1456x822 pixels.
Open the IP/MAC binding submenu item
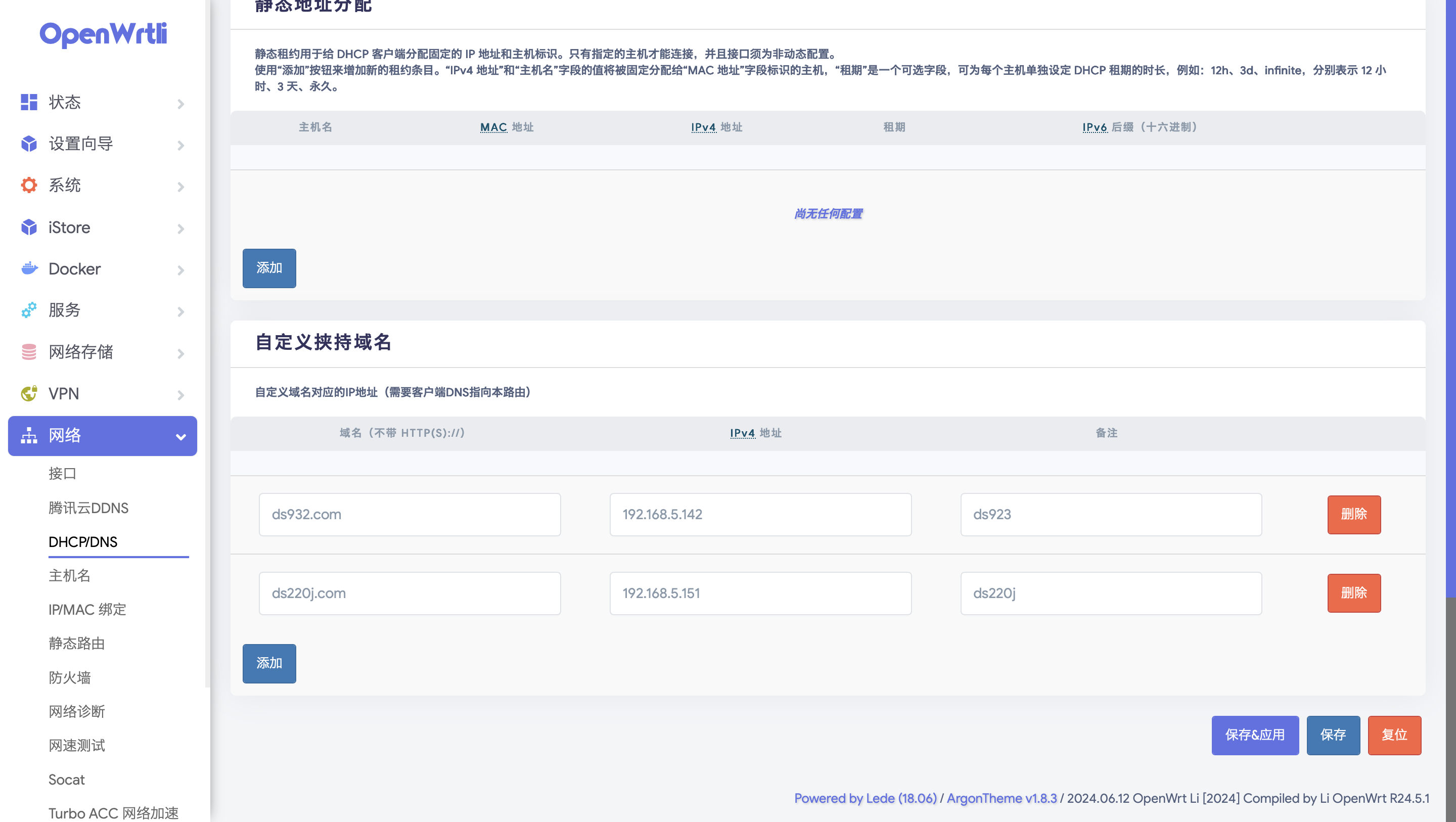click(87, 610)
